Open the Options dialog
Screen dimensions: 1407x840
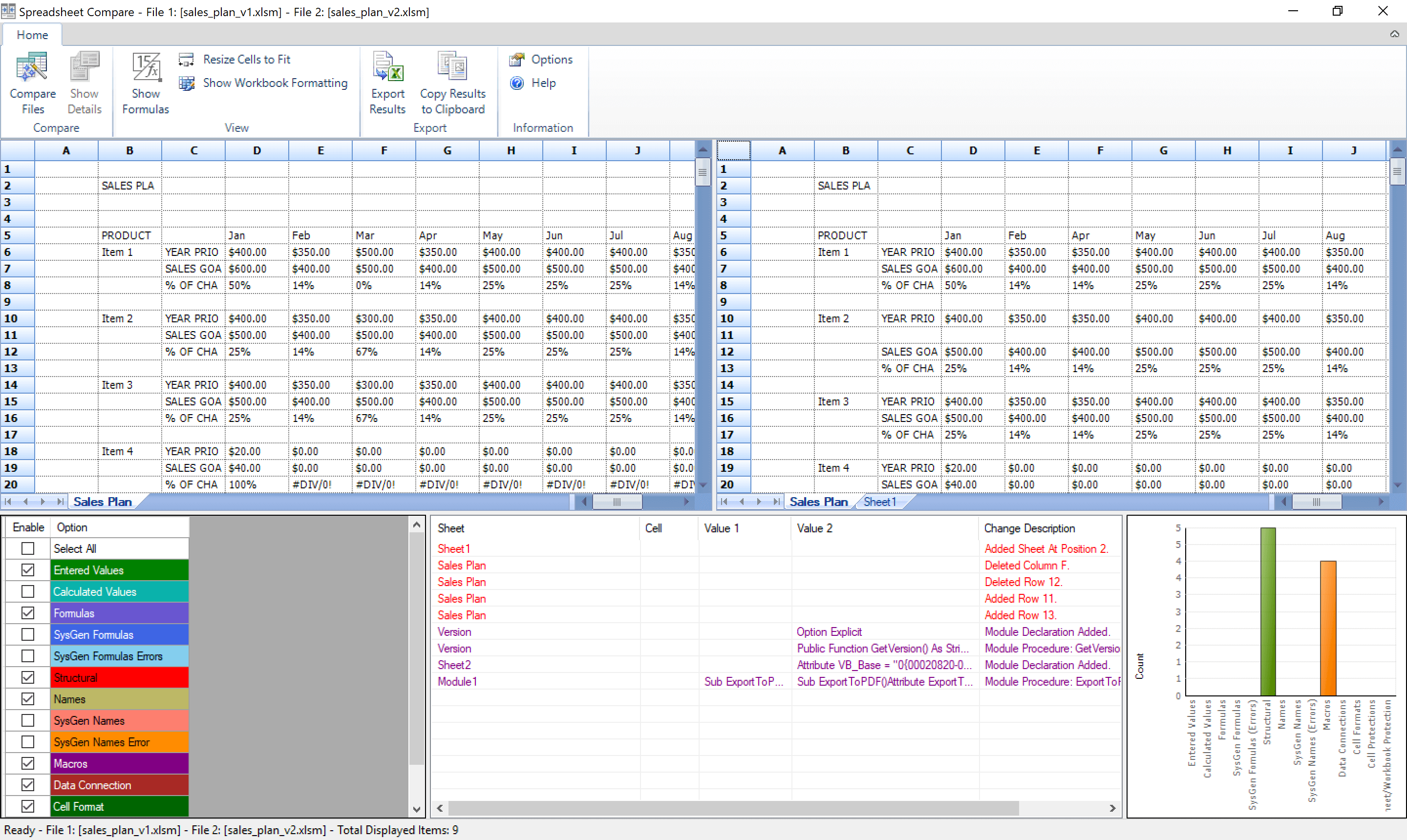pyautogui.click(x=542, y=59)
